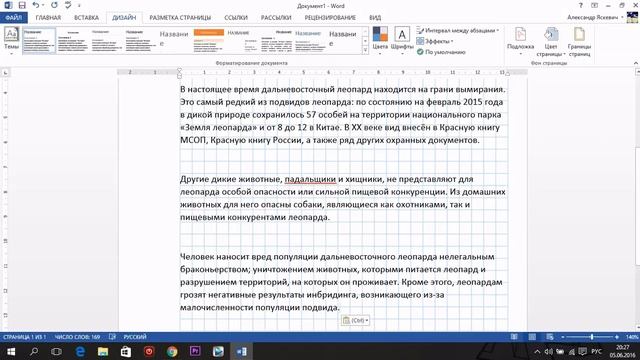The width and height of the screenshot is (640, 360).
Task: Open Границы страниц page borders
Action: coord(579,41)
